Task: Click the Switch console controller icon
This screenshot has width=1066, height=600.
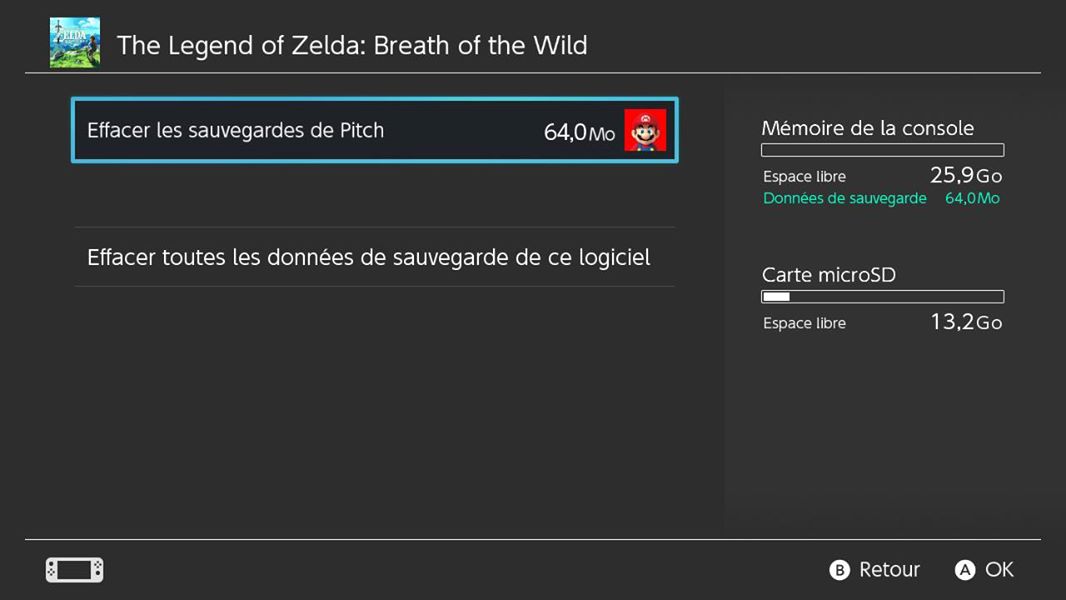Action: pos(75,569)
